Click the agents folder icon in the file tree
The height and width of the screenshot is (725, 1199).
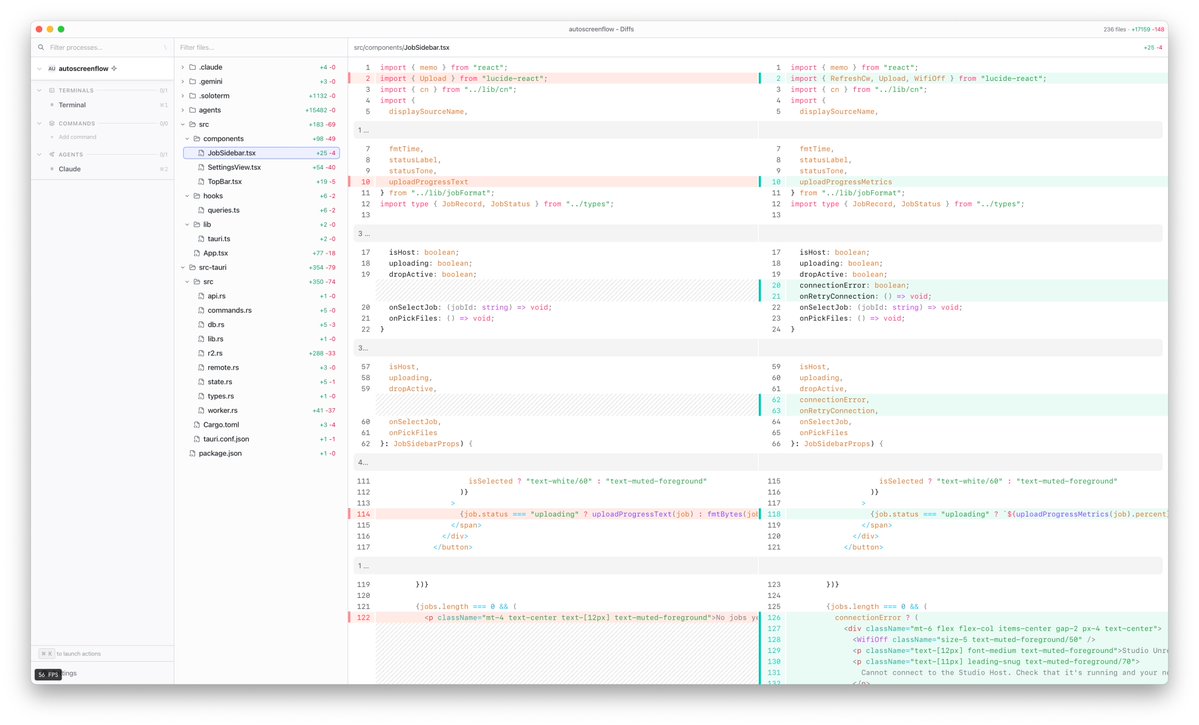tap(193, 110)
